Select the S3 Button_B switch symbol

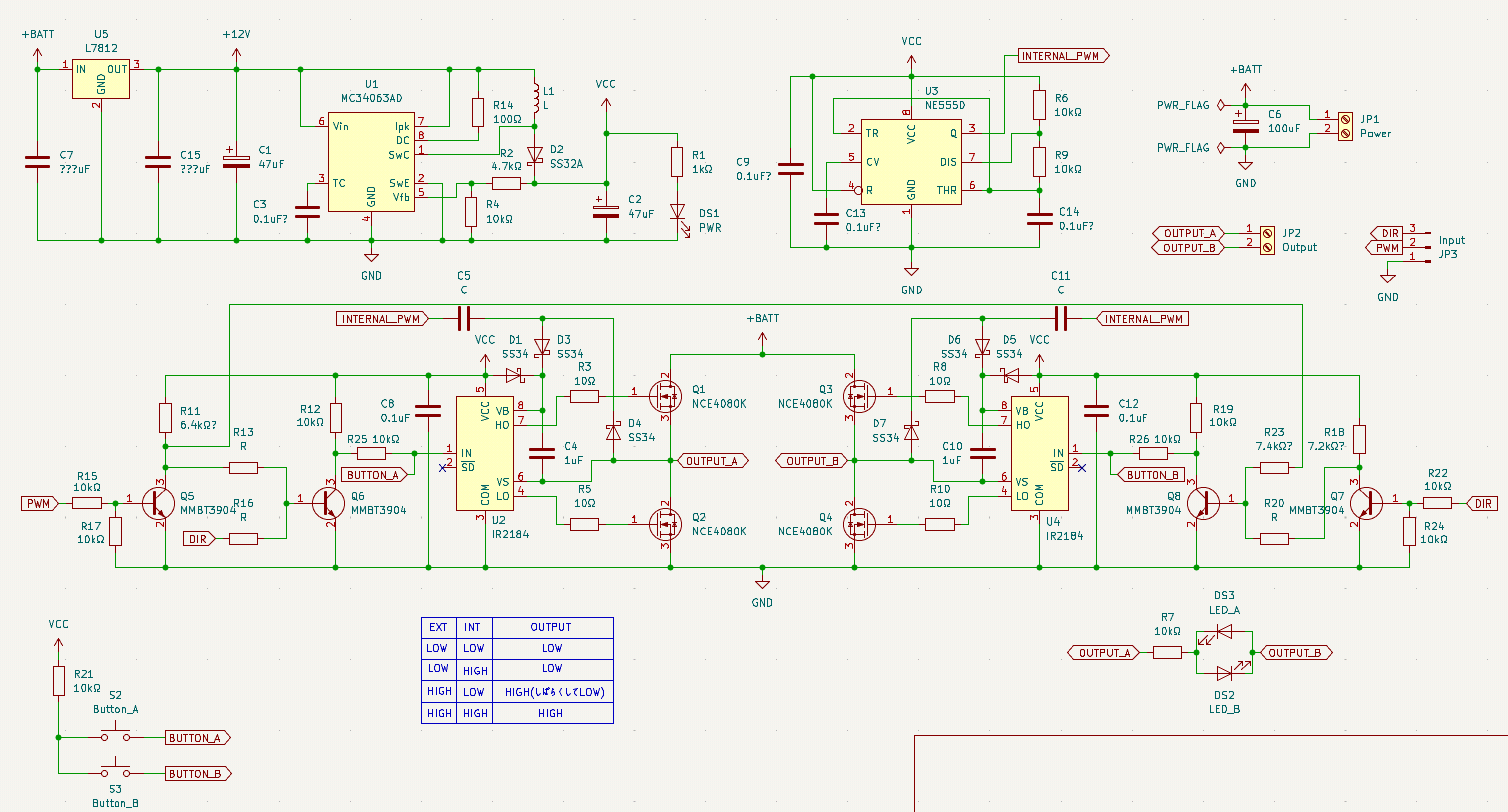pos(116,773)
